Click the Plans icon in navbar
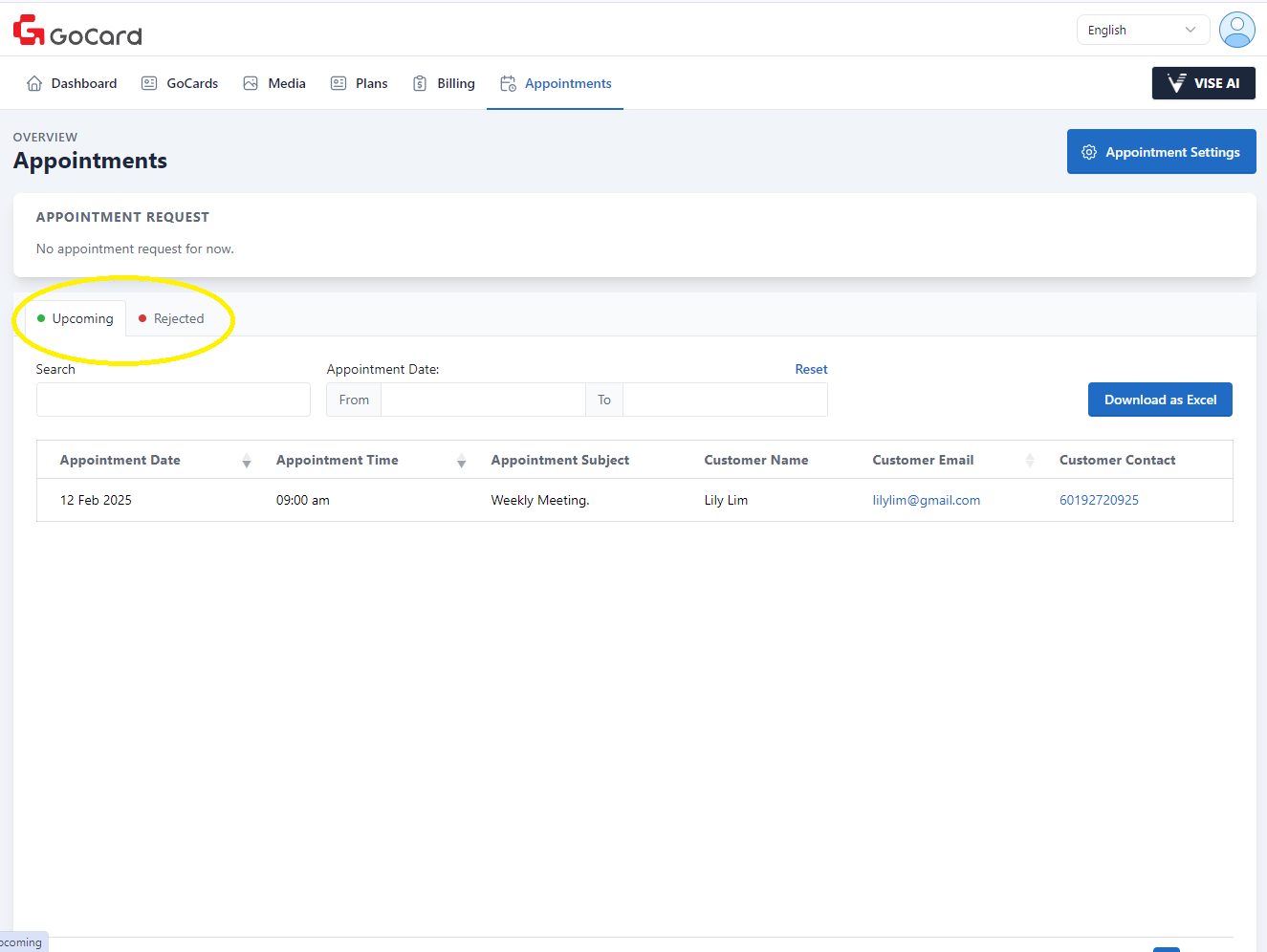The height and width of the screenshot is (952, 1267). (x=339, y=83)
